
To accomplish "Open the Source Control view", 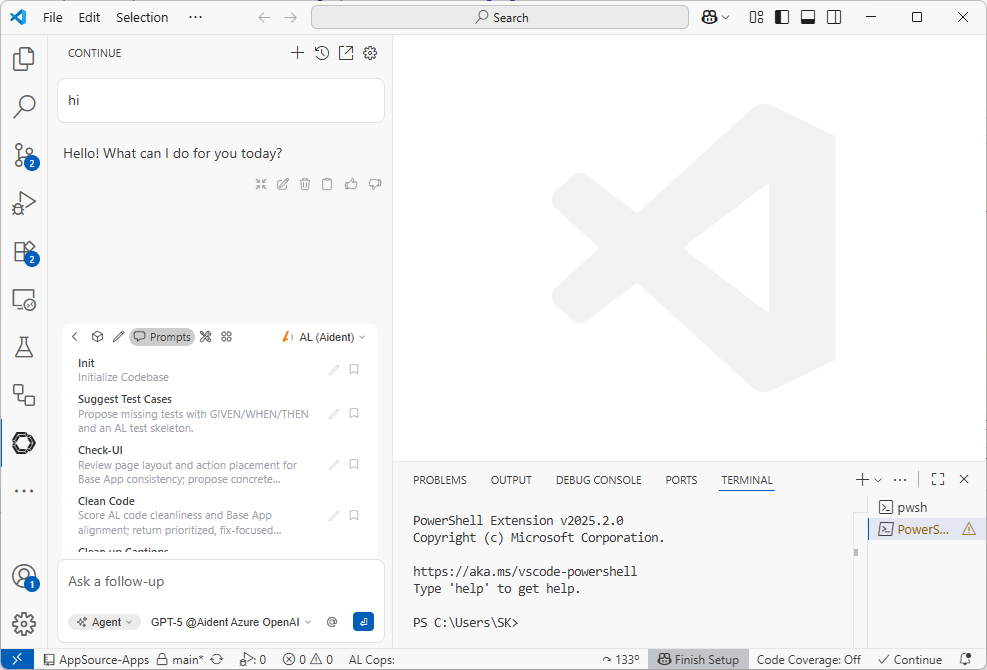I will point(24,156).
